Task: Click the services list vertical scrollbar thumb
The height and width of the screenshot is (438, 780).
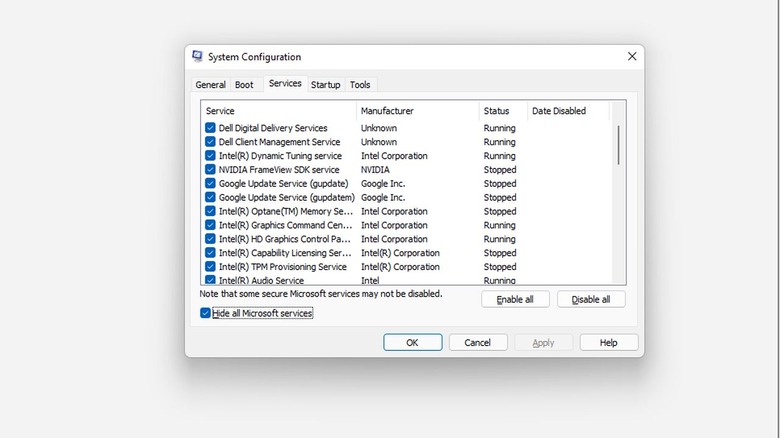Action: 618,145
